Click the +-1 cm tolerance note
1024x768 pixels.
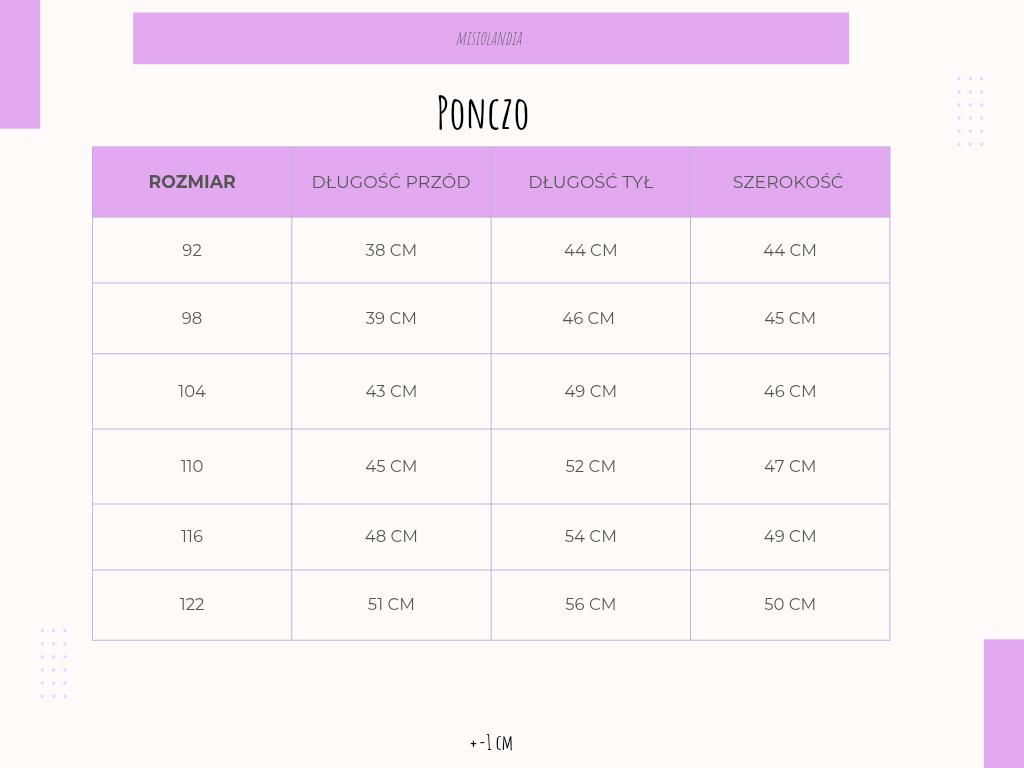(x=491, y=743)
